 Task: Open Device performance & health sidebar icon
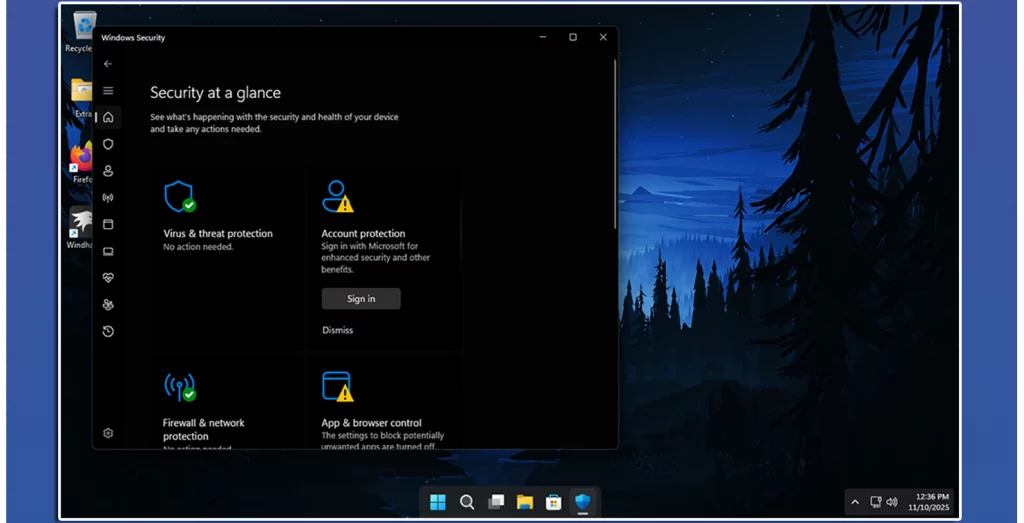[x=108, y=278]
